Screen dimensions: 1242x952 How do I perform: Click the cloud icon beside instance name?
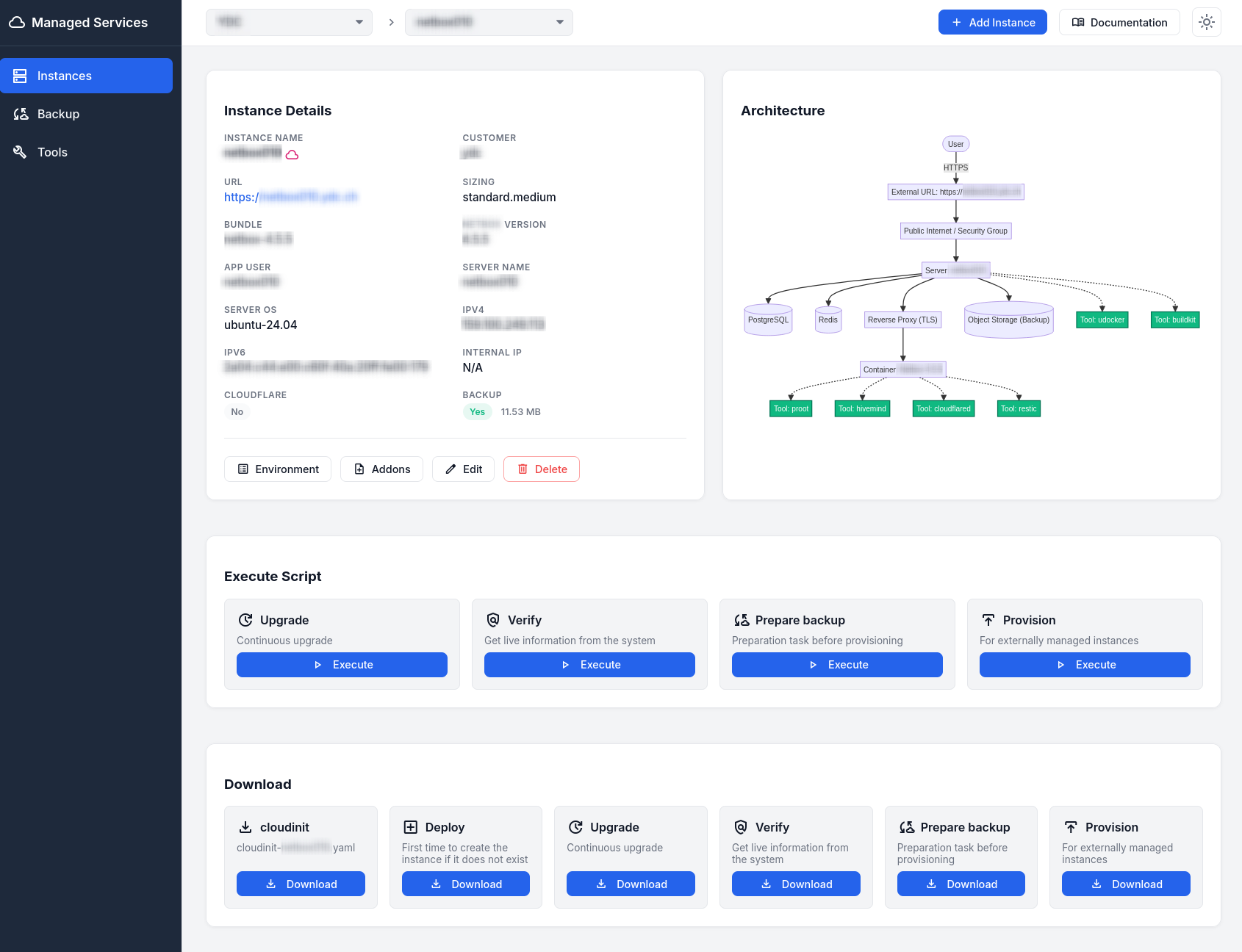pyautogui.click(x=292, y=154)
